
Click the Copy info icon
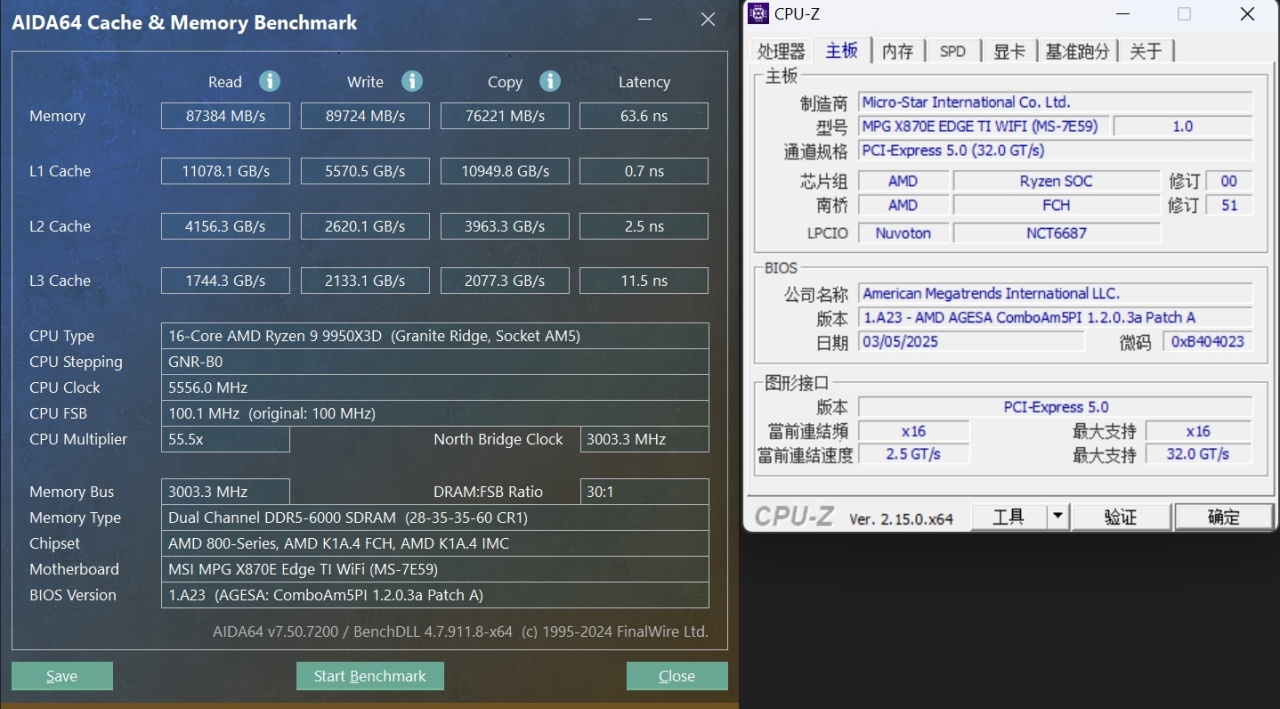(550, 81)
